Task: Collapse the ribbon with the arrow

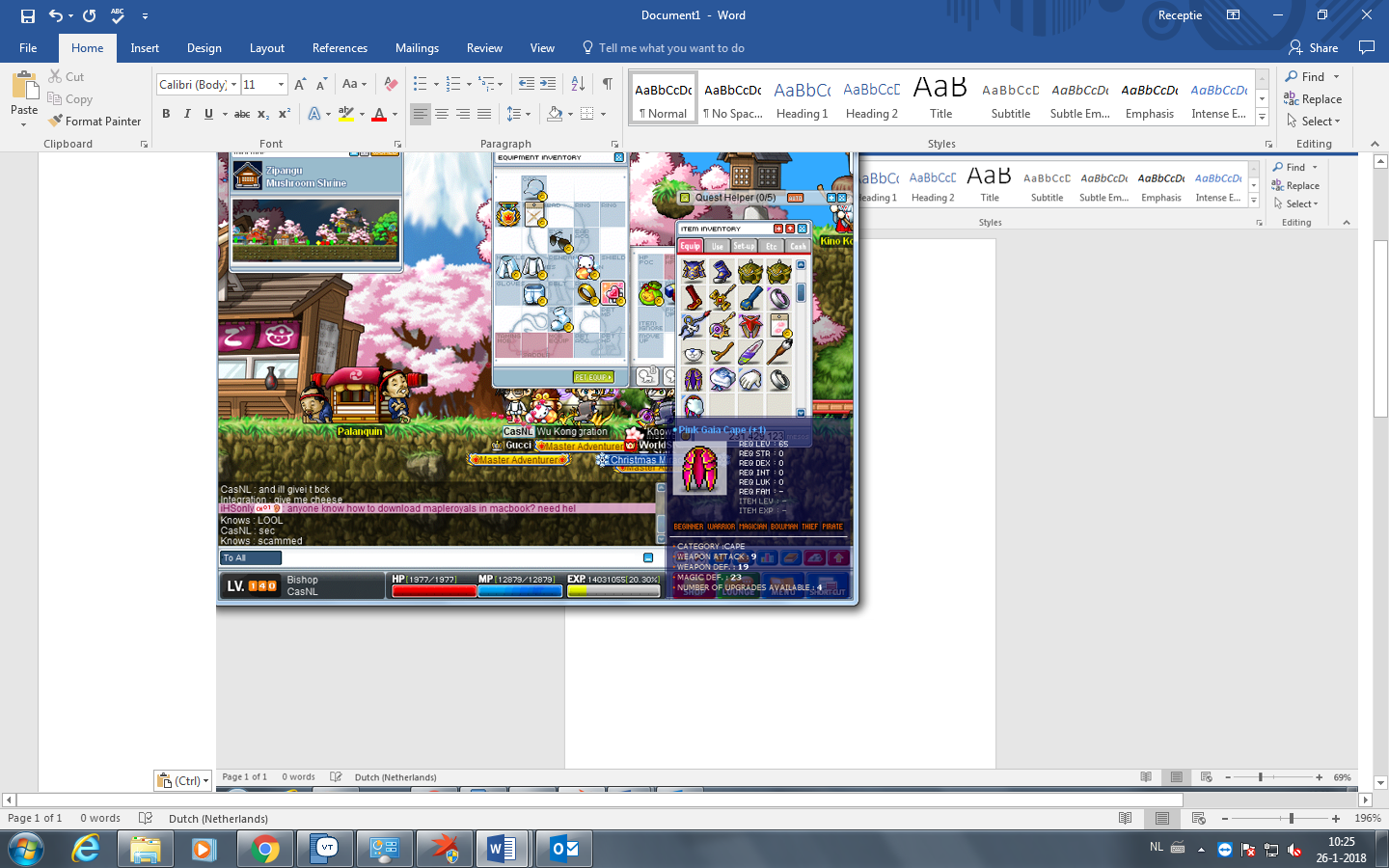Action: (x=1375, y=144)
